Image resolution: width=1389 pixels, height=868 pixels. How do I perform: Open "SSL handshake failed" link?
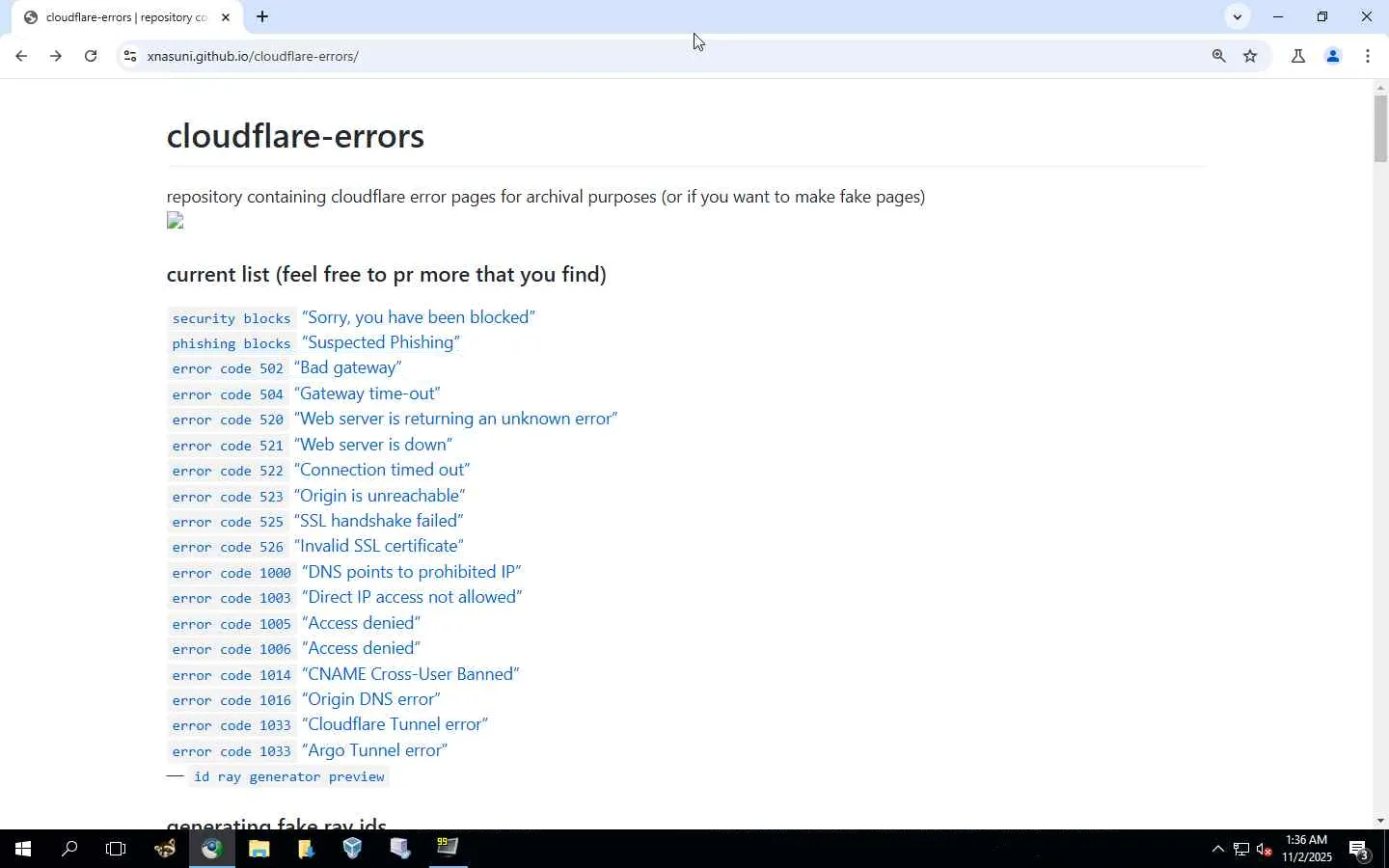tap(379, 521)
